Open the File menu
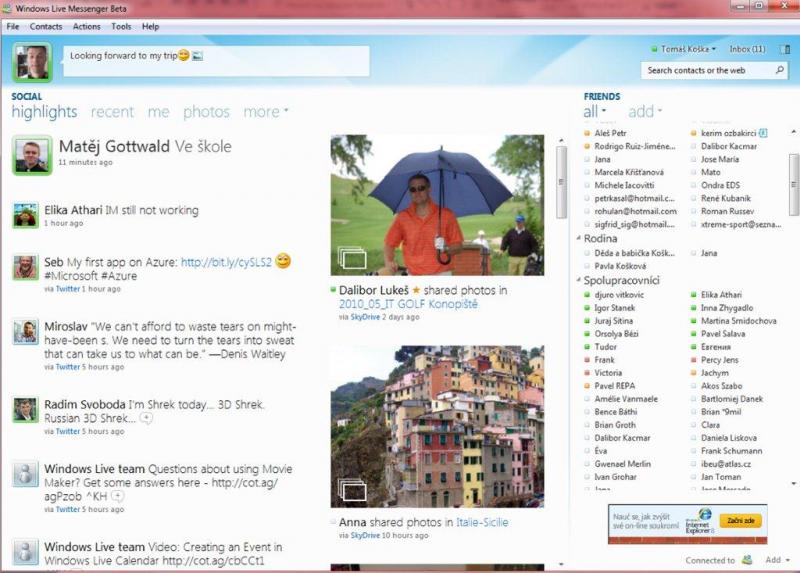800x573 pixels. [13, 27]
